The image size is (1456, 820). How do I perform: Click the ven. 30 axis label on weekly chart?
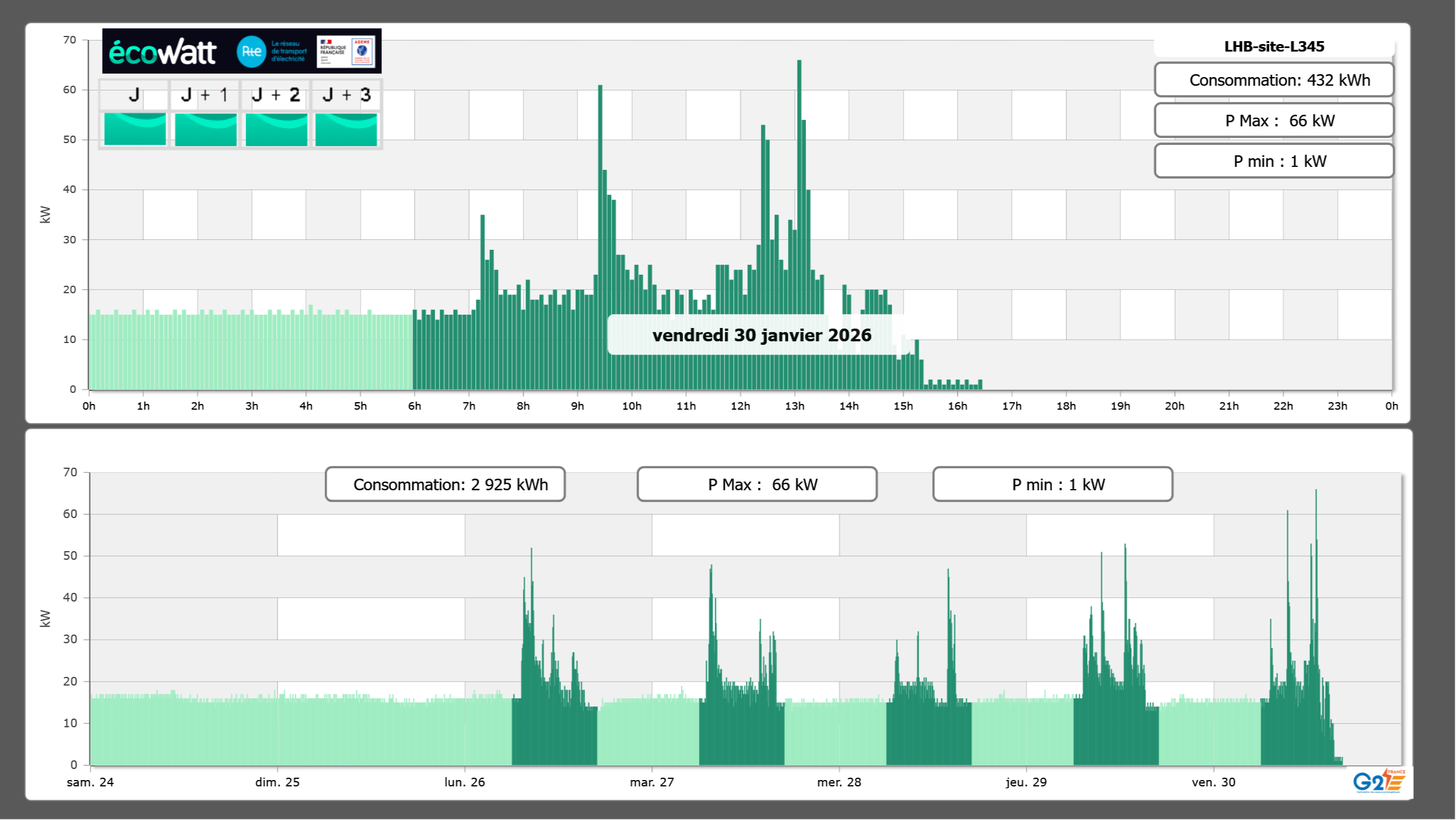click(1213, 782)
